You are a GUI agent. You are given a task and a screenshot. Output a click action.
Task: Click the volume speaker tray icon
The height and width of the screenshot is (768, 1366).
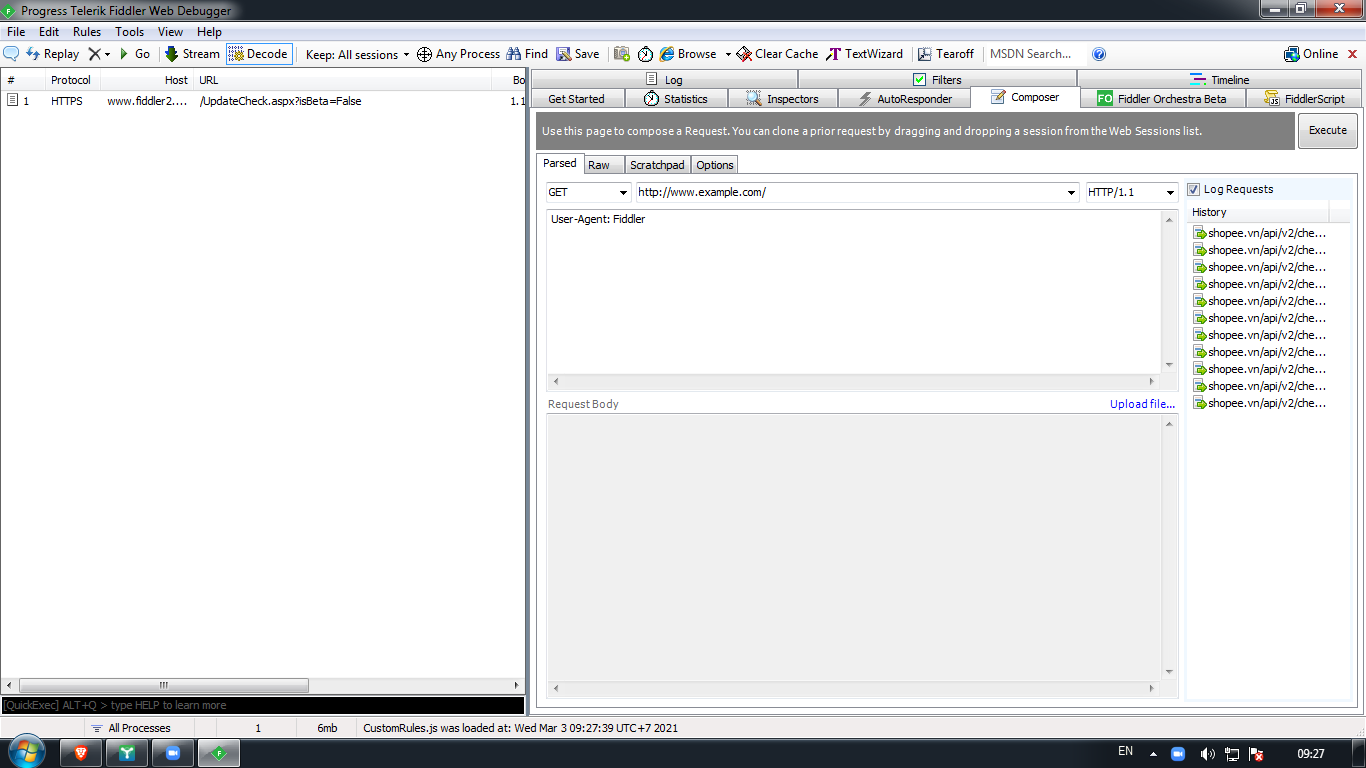coord(1207,754)
